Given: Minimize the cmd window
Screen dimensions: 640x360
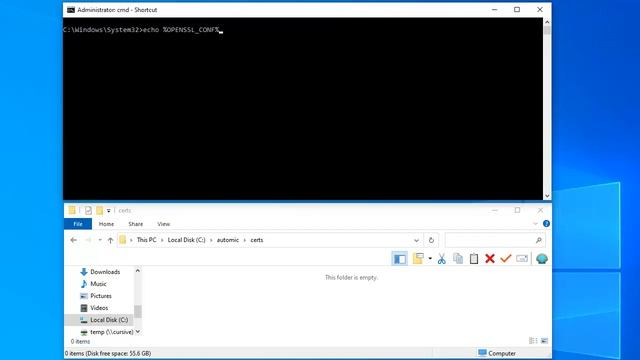Looking at the screenshot, I should (494, 9).
